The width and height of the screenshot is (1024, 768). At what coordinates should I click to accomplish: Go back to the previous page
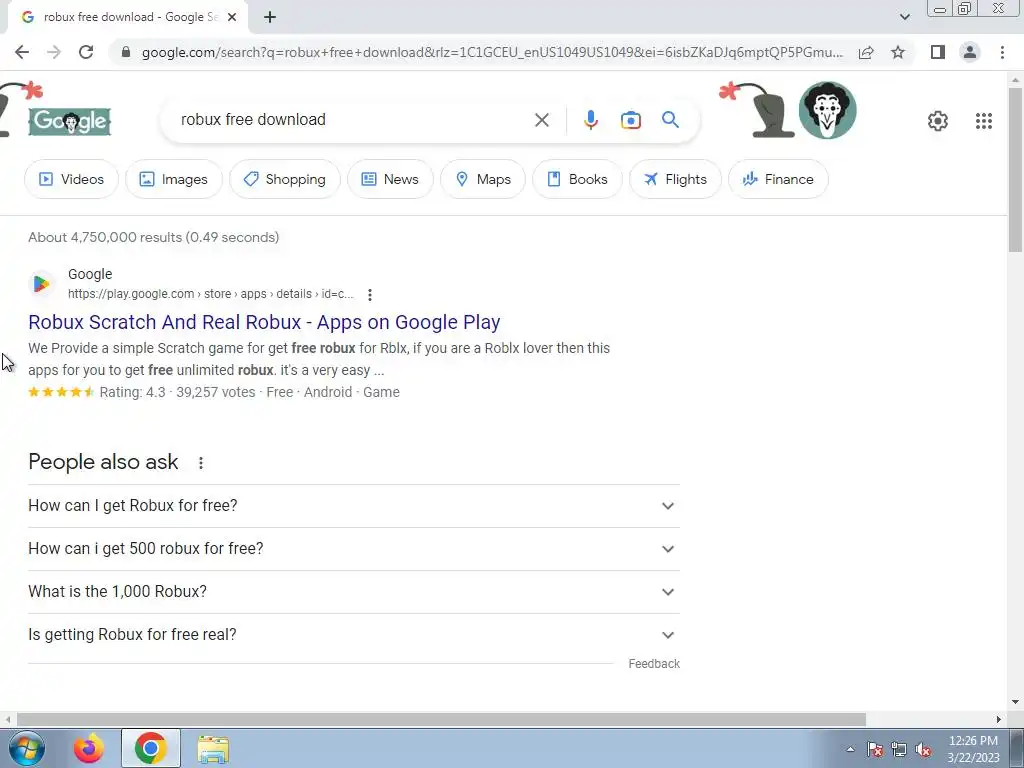point(22,52)
